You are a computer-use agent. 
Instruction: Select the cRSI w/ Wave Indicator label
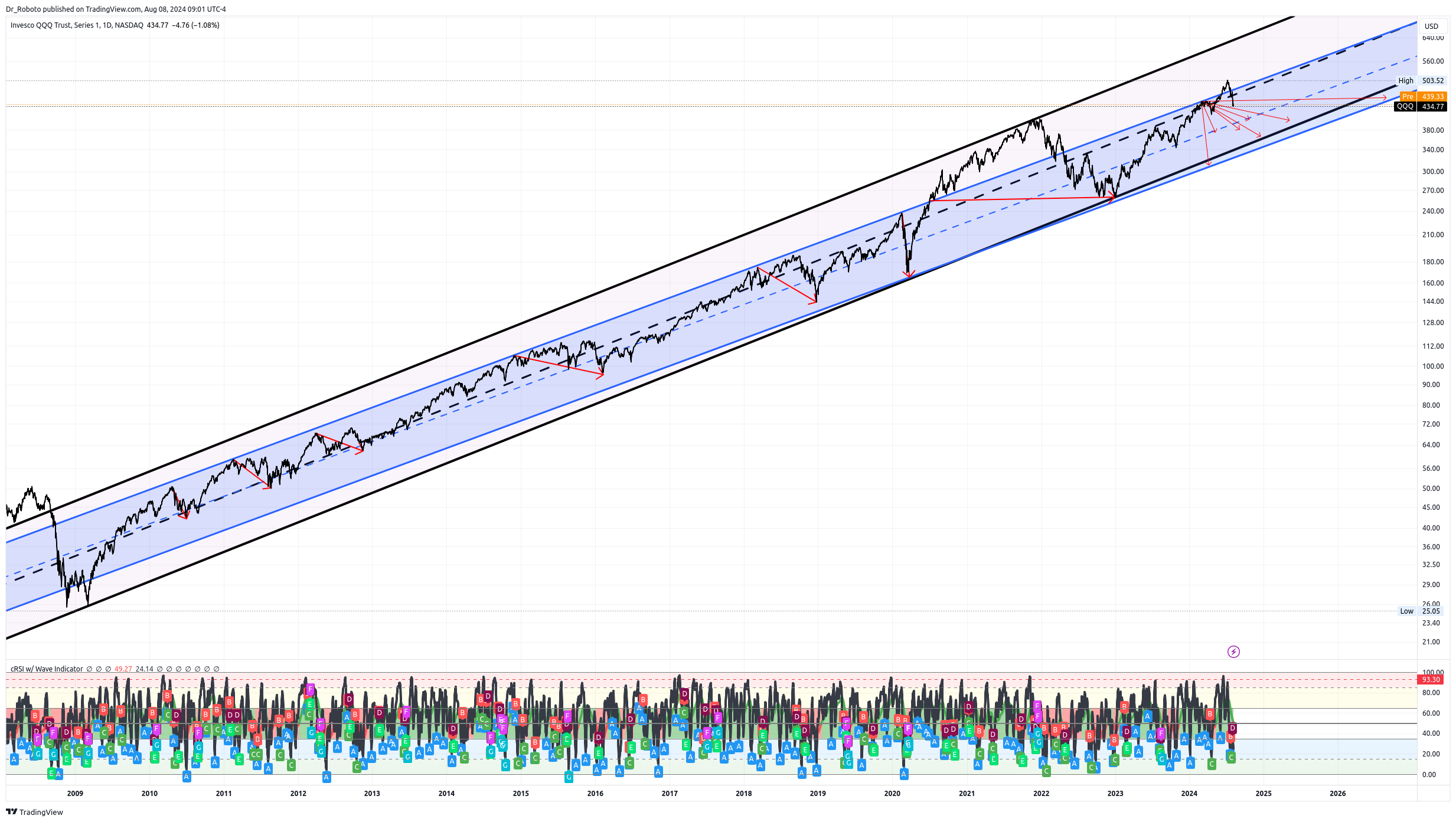(47, 669)
